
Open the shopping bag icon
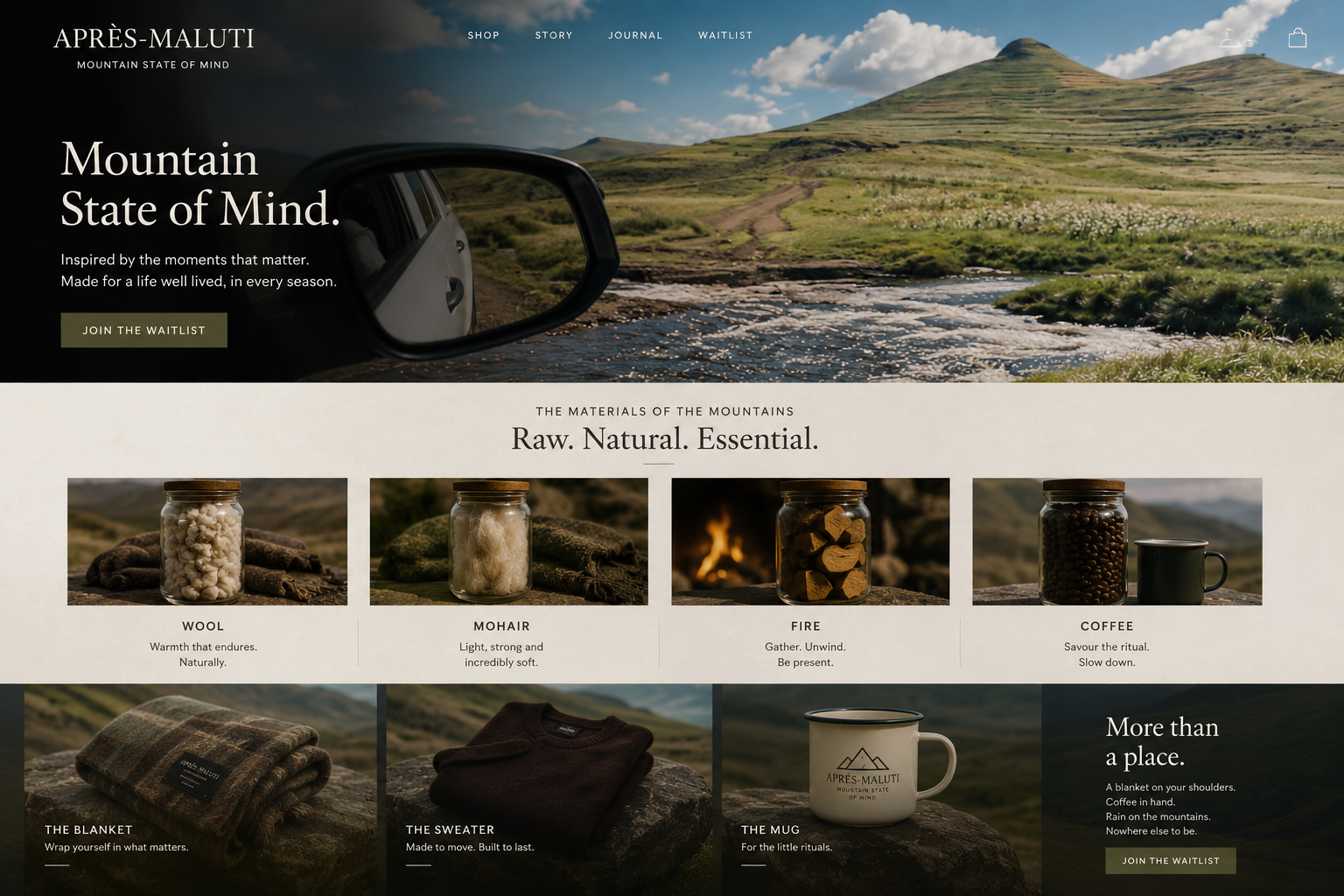coord(1298,37)
